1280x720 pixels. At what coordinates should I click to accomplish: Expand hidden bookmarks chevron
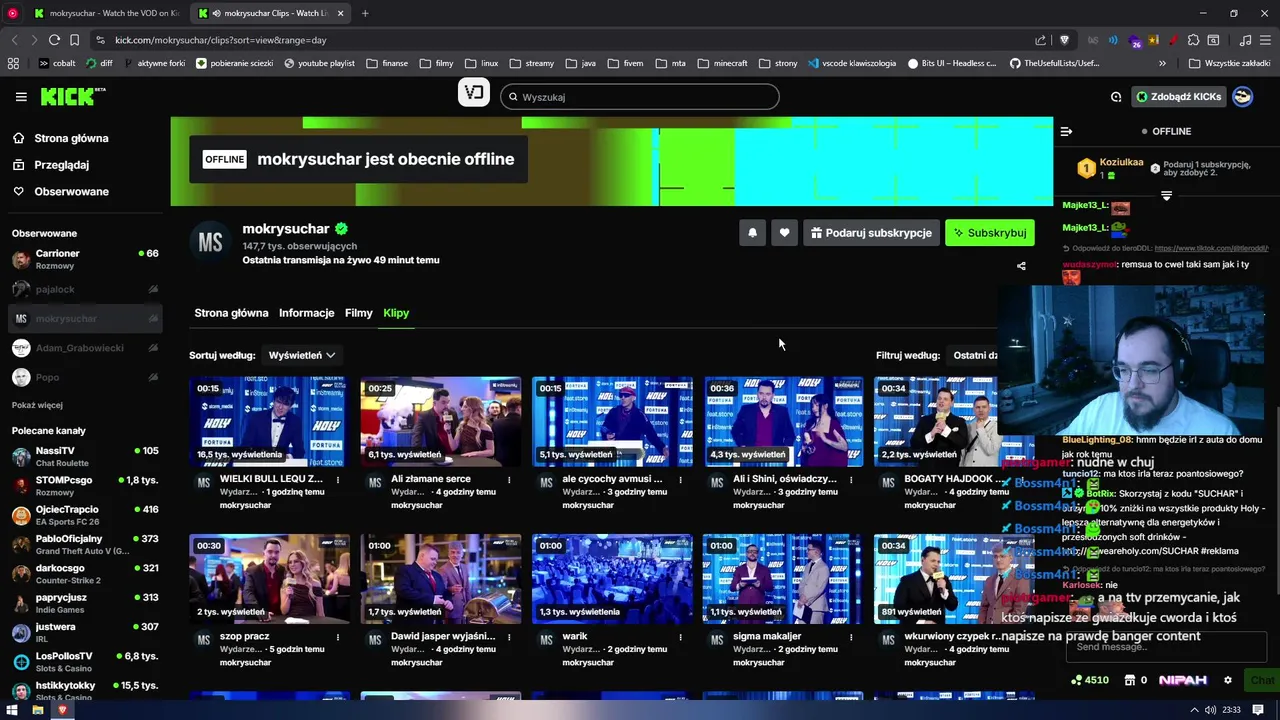coord(1162,63)
